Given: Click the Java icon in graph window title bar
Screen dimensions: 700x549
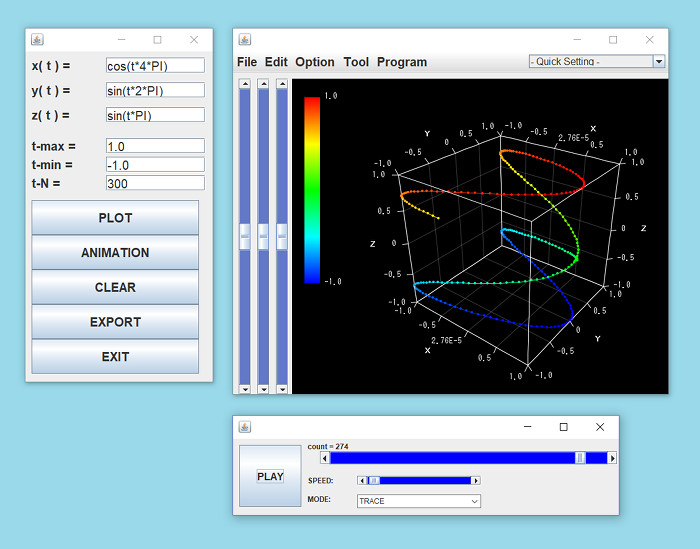Looking at the screenshot, I should point(245,39).
